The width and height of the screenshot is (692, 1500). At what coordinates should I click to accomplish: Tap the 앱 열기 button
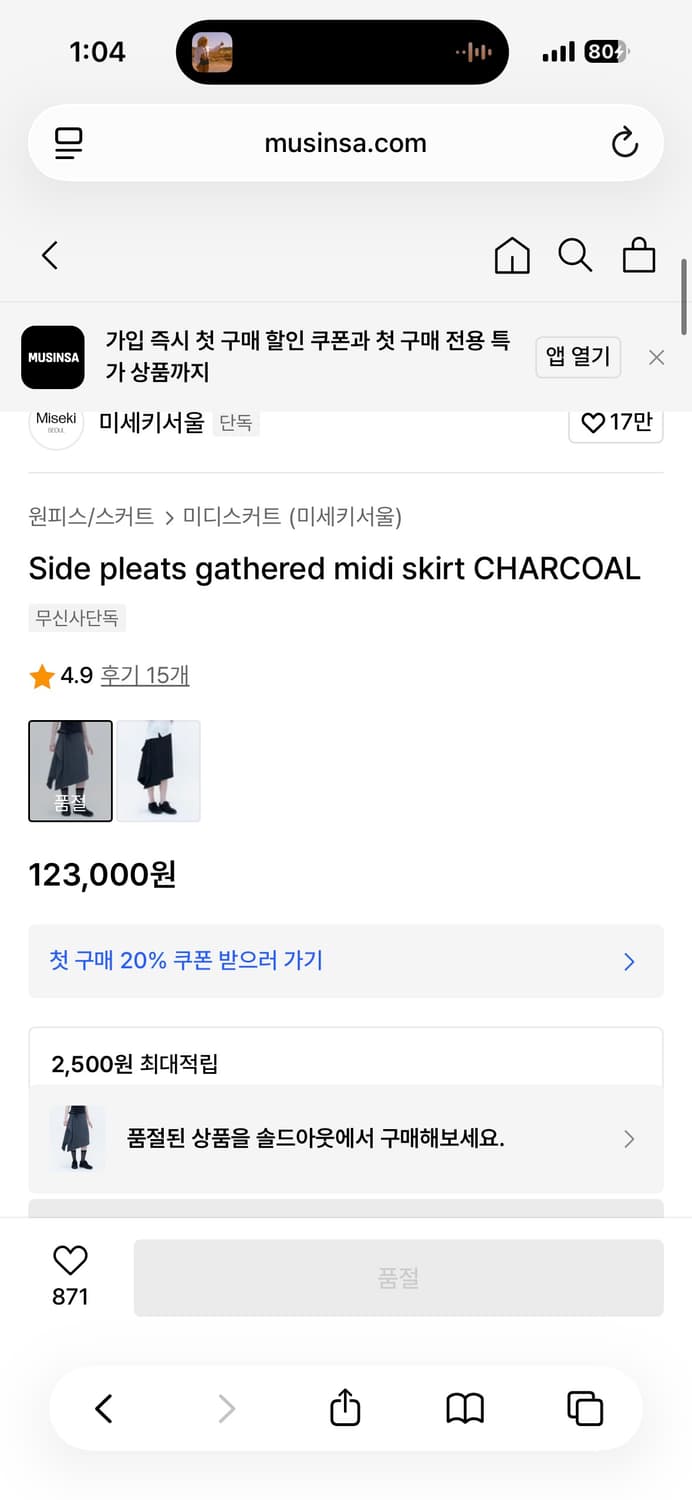point(578,357)
